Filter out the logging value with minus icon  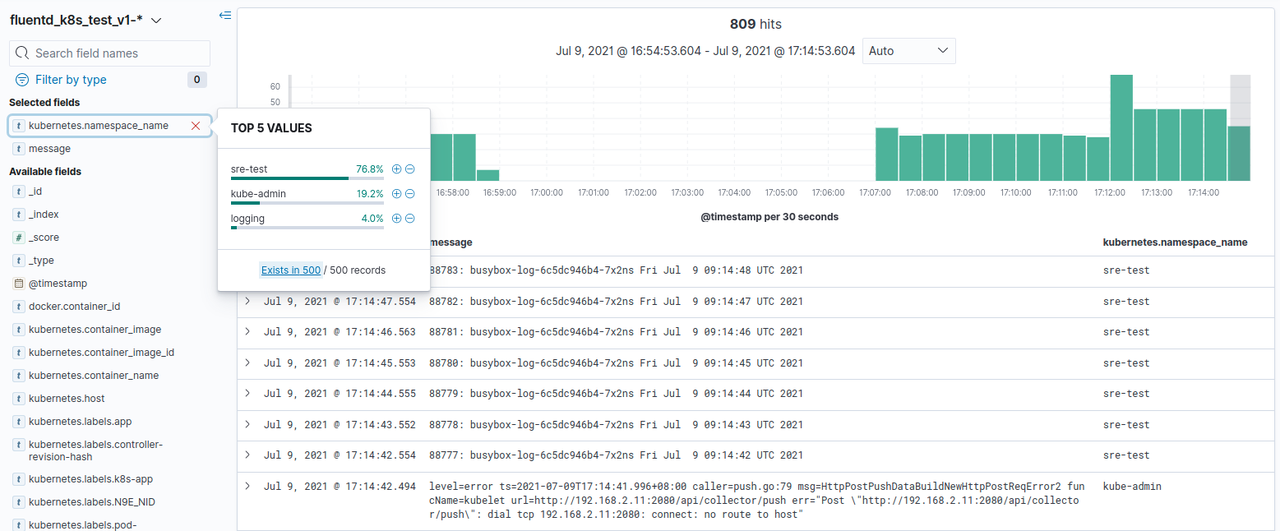coord(410,218)
